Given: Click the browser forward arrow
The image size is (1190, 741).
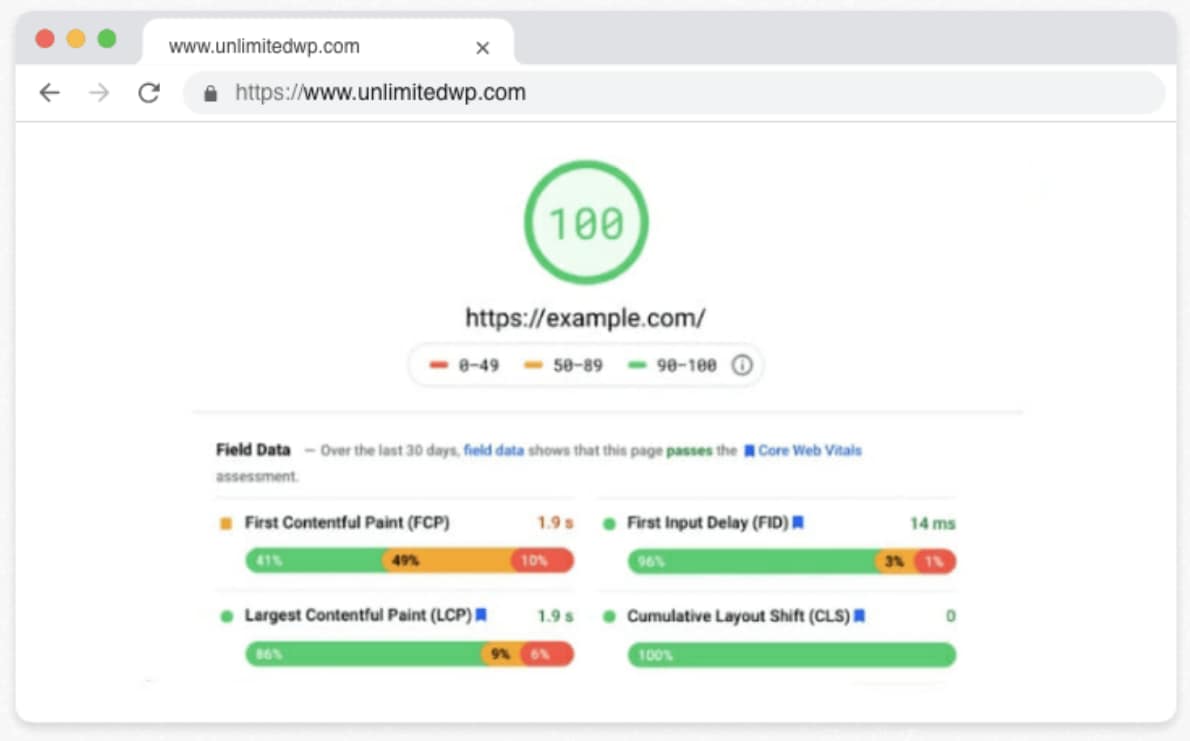Looking at the screenshot, I should [99, 93].
